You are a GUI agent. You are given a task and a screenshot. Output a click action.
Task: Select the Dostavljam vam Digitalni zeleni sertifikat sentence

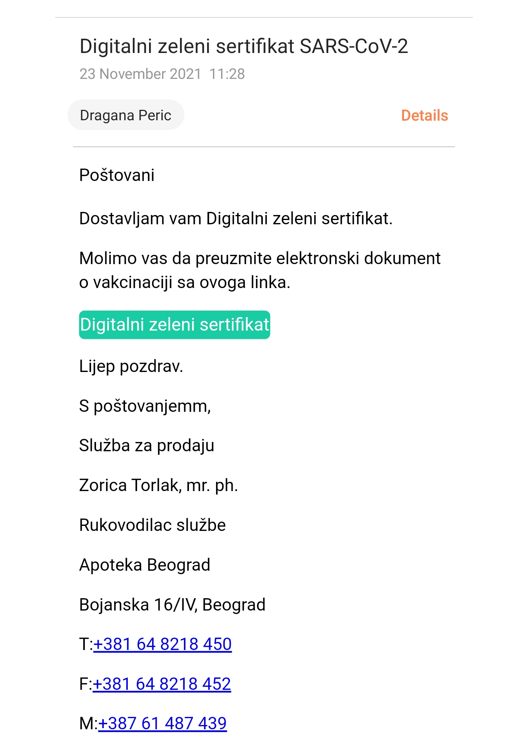236,219
